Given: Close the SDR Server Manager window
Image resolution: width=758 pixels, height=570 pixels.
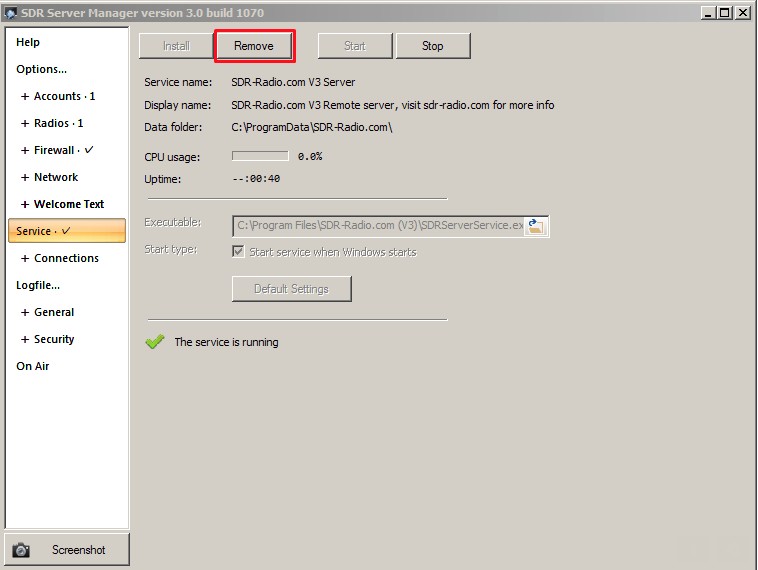Looking at the screenshot, I should tap(743, 13).
